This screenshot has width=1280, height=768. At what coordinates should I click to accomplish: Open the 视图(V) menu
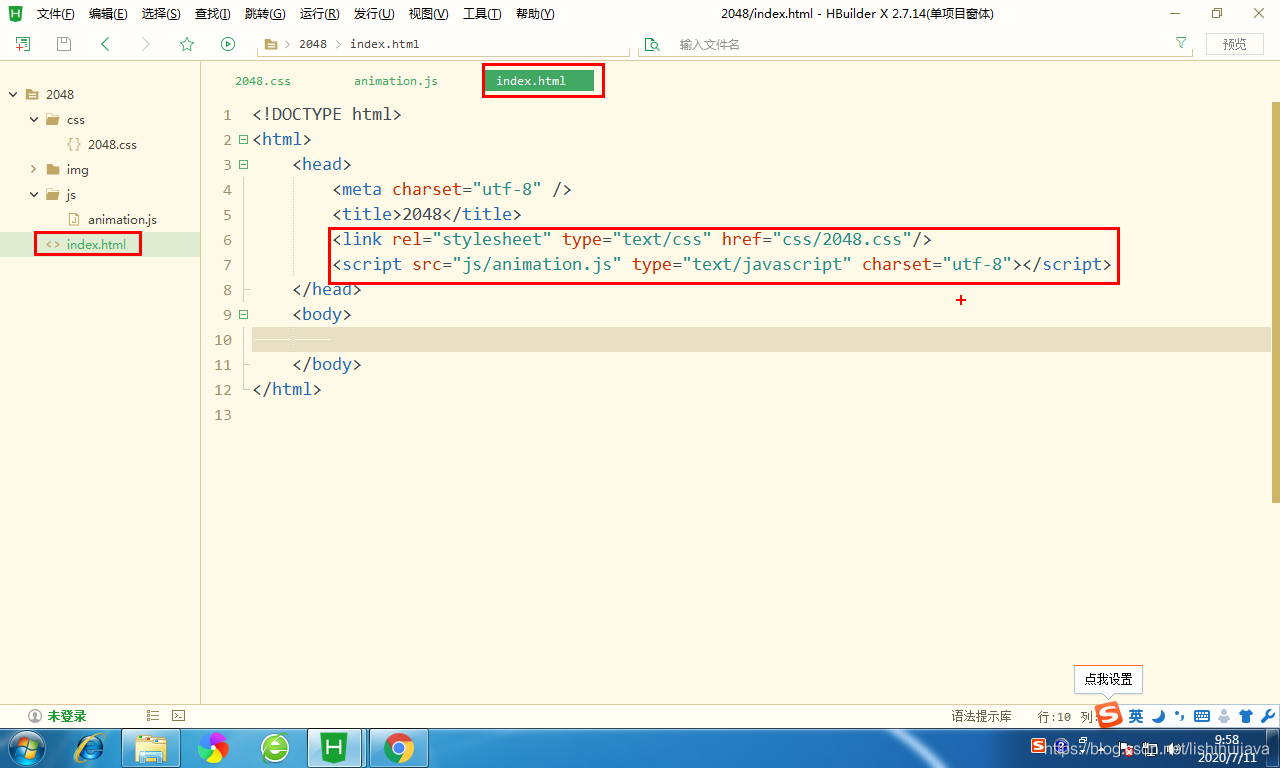[428, 14]
